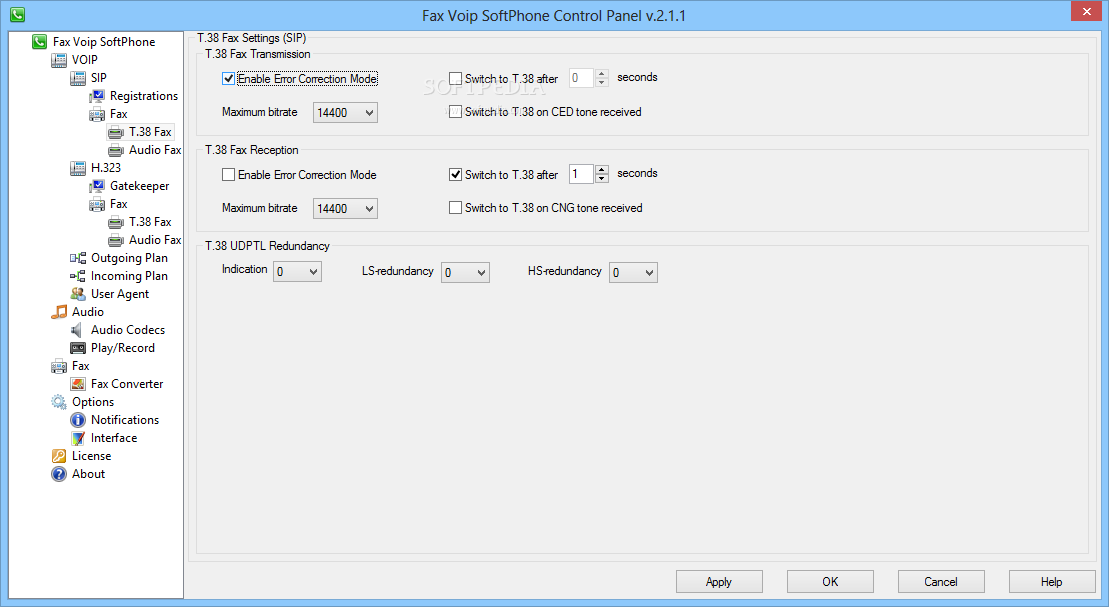Open Fax Converter settings page

coord(127,384)
